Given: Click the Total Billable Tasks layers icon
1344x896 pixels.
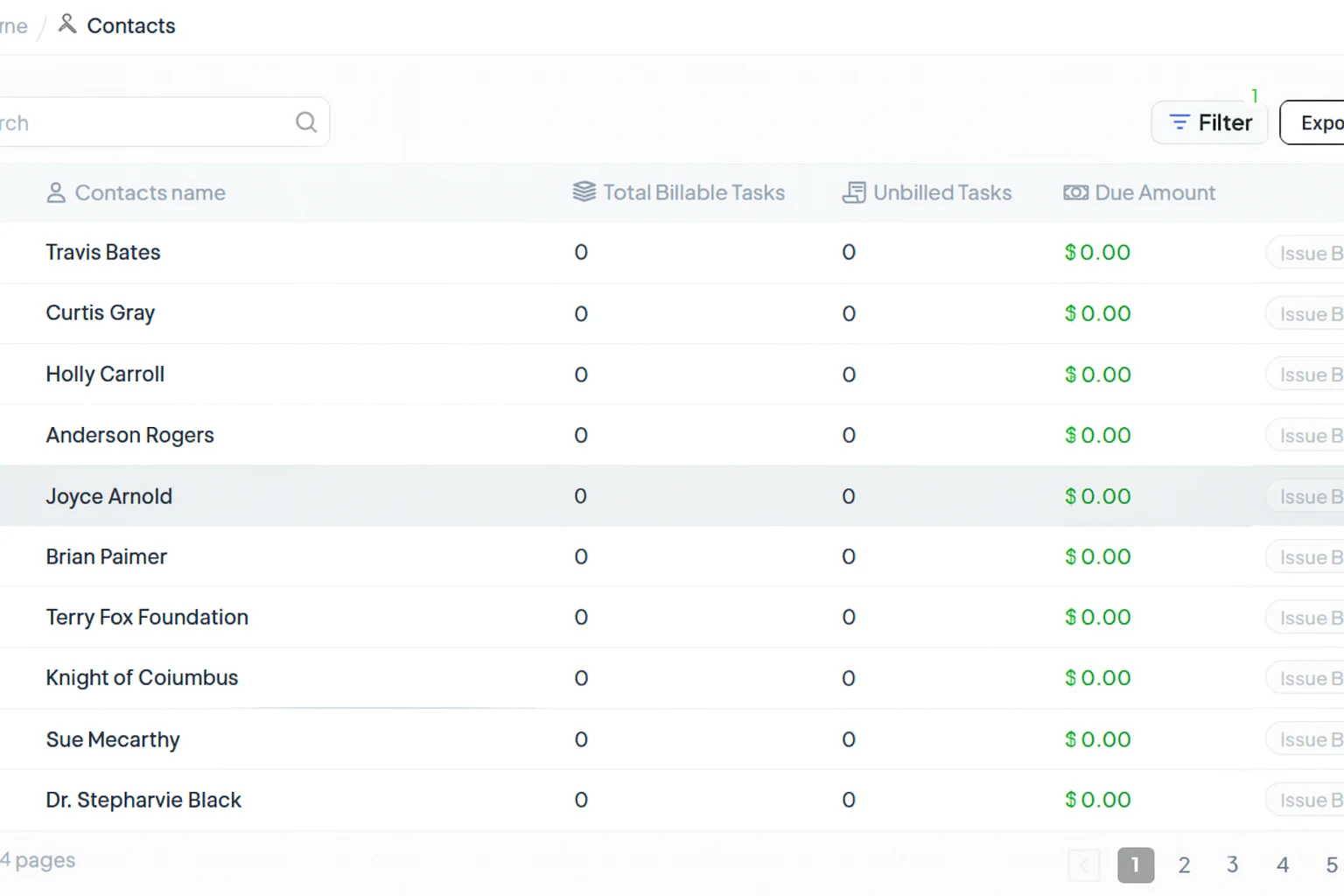Looking at the screenshot, I should (x=584, y=192).
